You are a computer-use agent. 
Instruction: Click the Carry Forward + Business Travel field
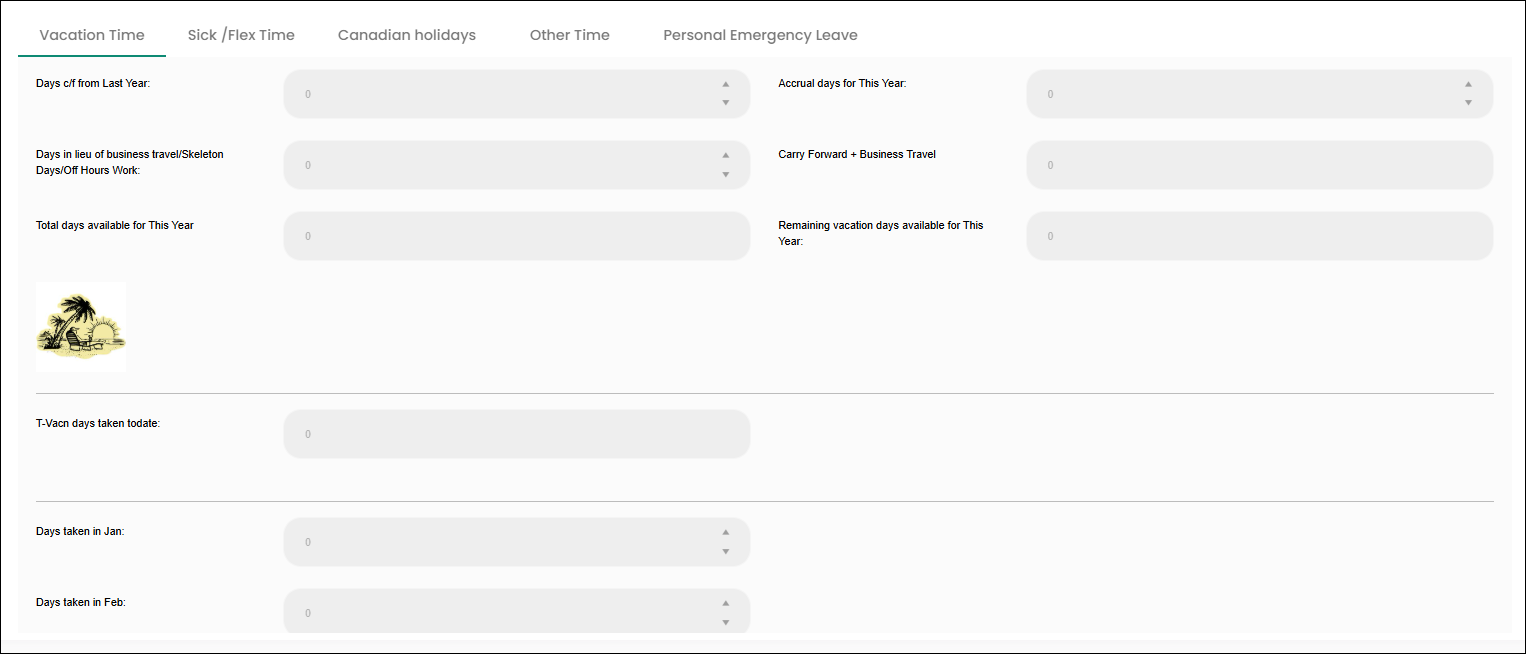(x=1258, y=165)
